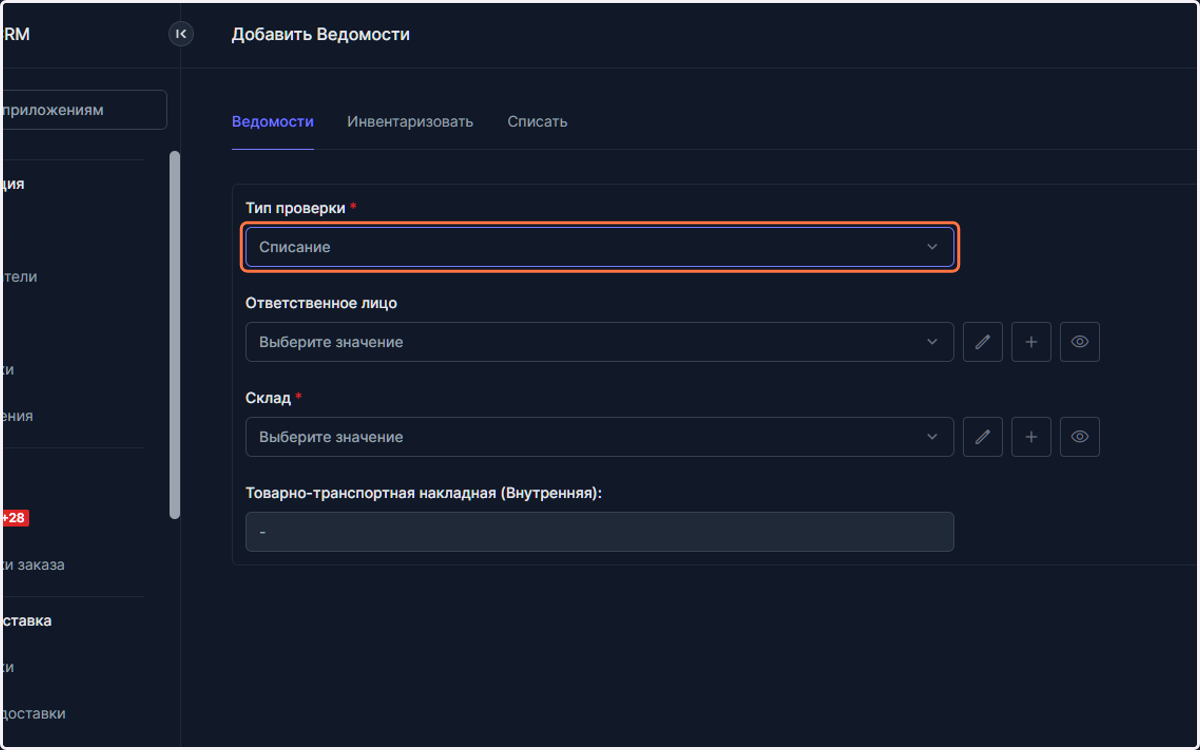Open the sidebar item ending in заказа

point(34,564)
